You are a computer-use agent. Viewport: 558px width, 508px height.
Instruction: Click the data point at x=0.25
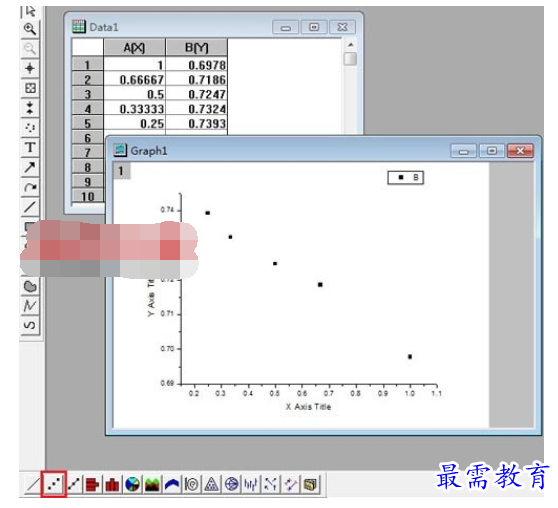pos(208,213)
